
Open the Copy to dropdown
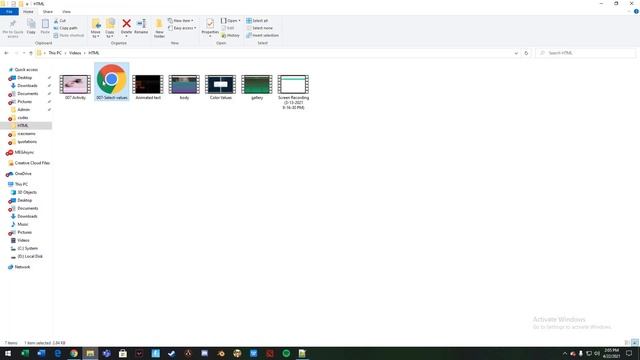(110, 28)
